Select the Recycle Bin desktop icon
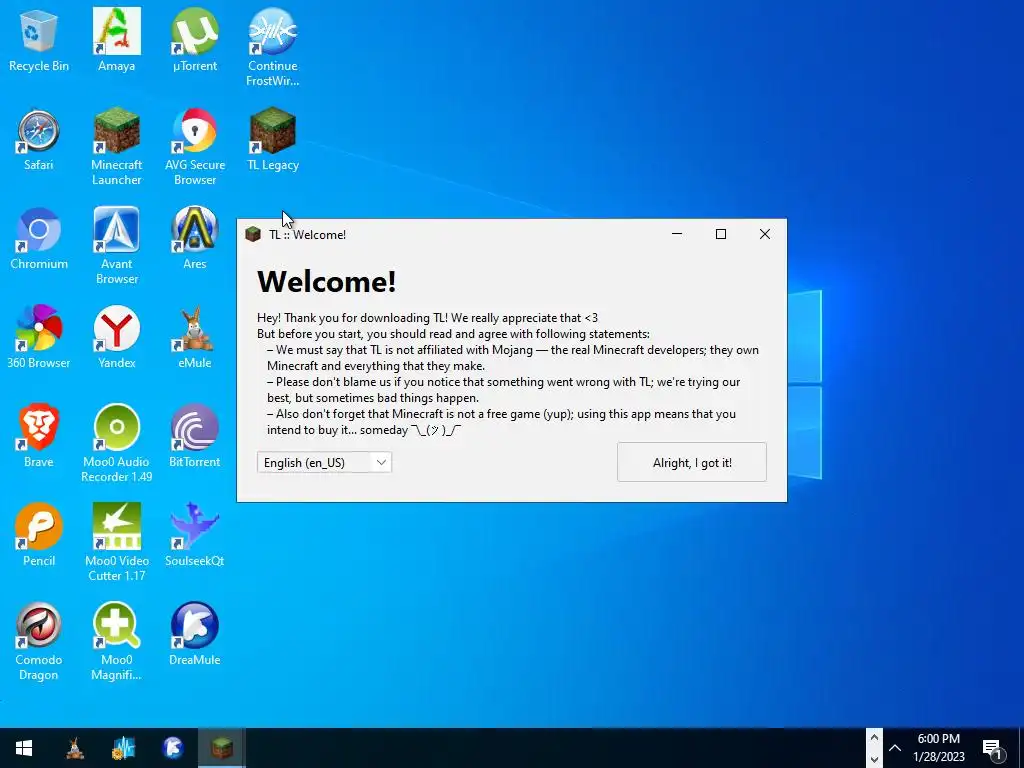The height and width of the screenshot is (768, 1024). pyautogui.click(x=39, y=39)
